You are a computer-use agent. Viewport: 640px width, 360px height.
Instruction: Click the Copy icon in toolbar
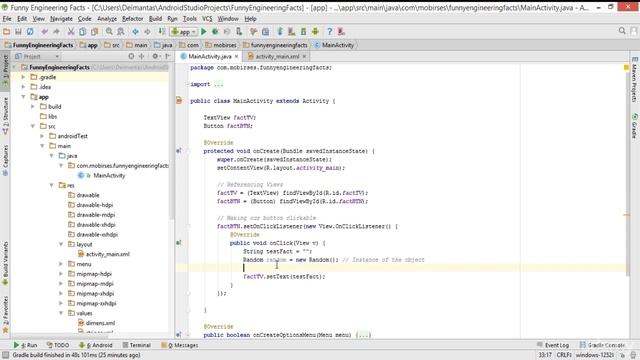pos(82,31)
